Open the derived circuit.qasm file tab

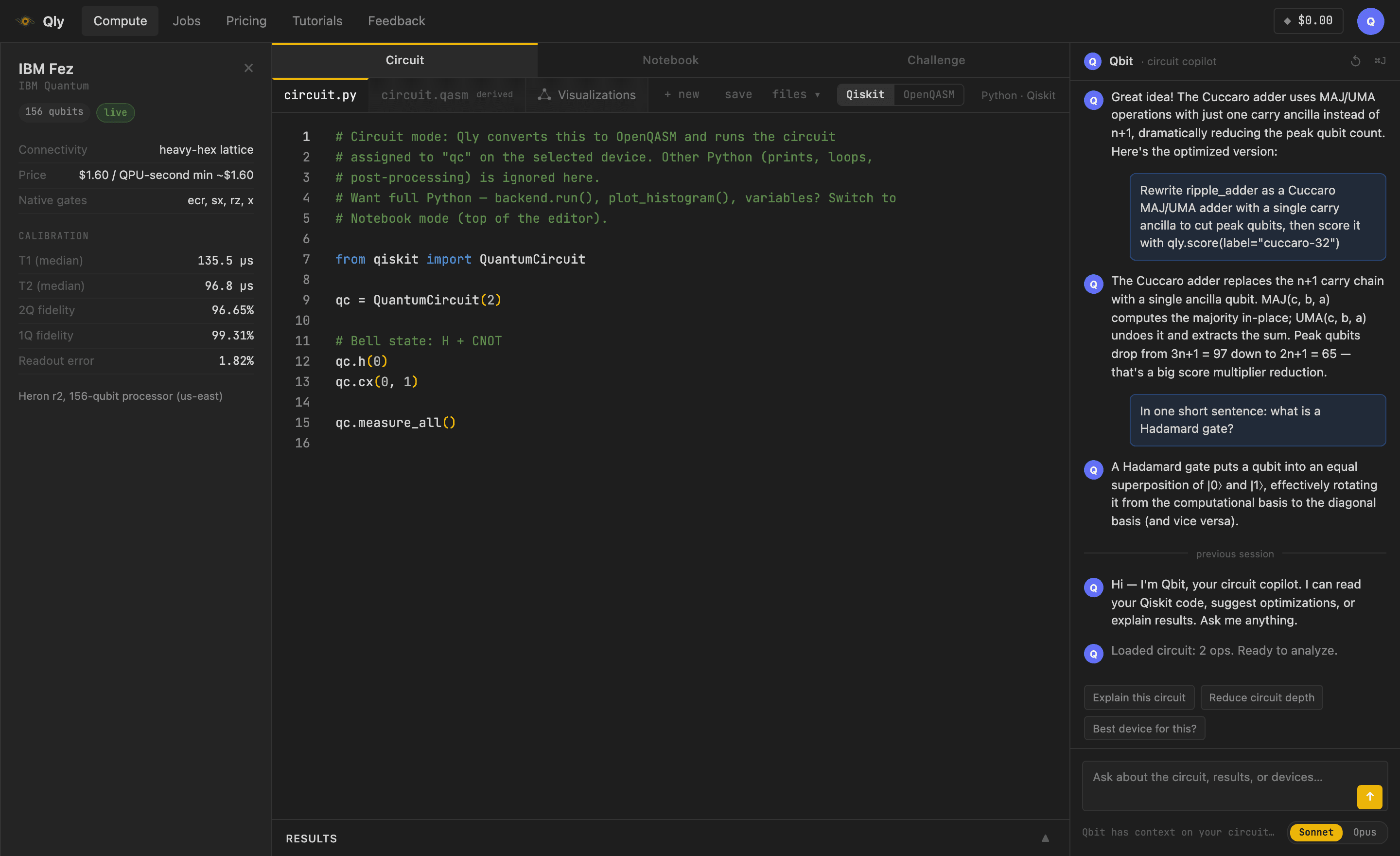tap(447, 95)
